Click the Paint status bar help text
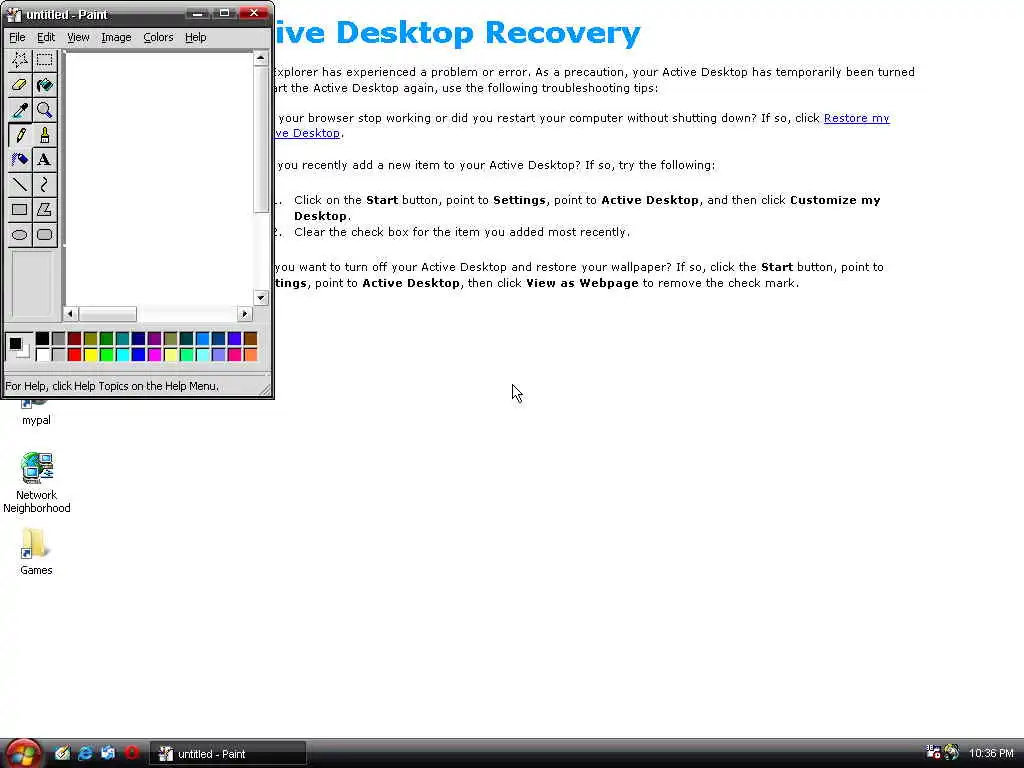This screenshot has height=768, width=1024. pyautogui.click(x=112, y=386)
